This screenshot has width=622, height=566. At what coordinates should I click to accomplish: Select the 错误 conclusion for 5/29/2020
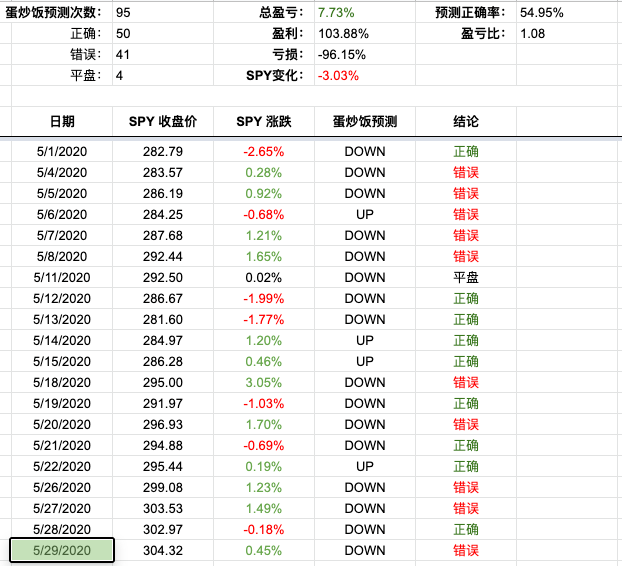[466, 551]
